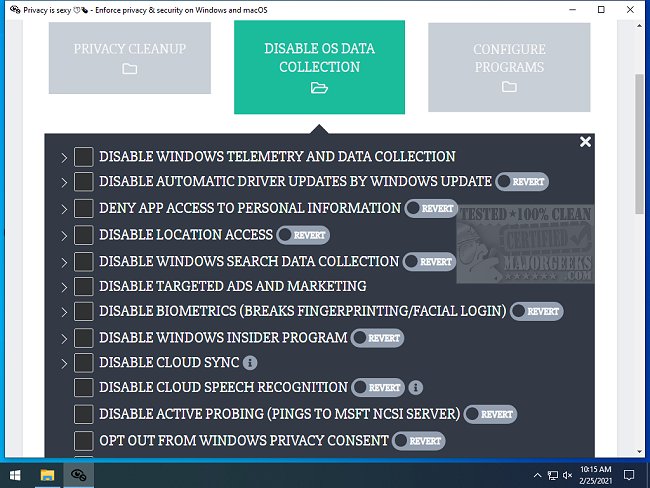Viewport: 650px width, 488px height.
Task: Expand the Disable Location Access row
Action: pyautogui.click(x=64, y=236)
